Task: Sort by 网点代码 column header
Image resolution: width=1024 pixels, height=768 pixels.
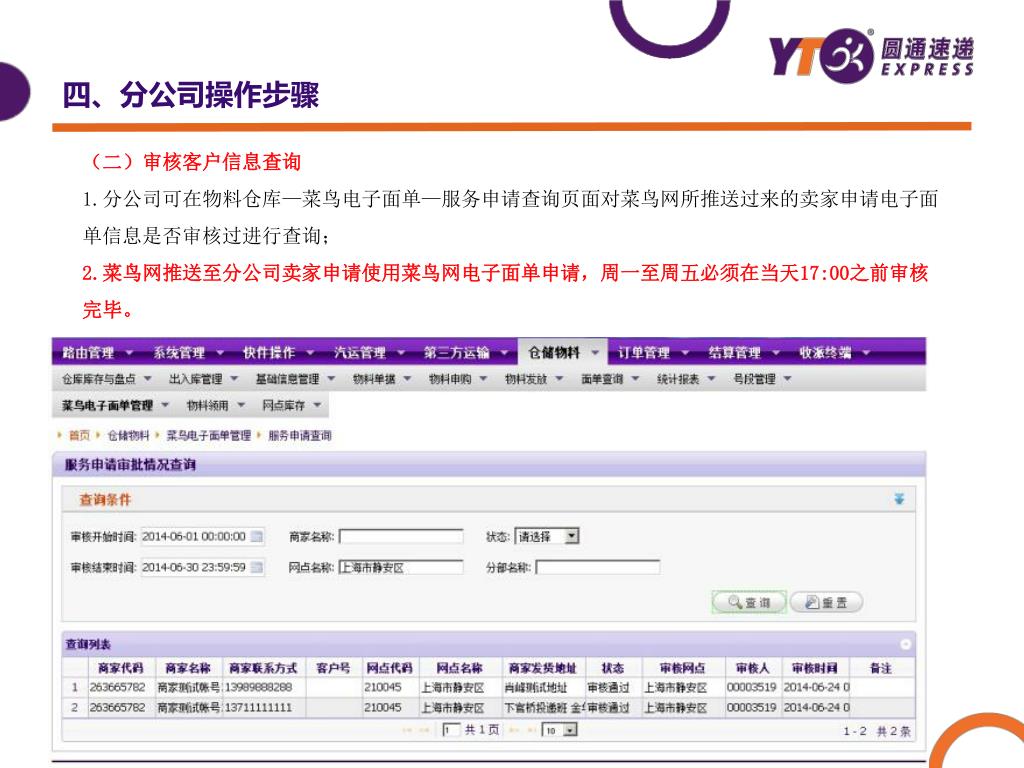Action: click(x=390, y=668)
